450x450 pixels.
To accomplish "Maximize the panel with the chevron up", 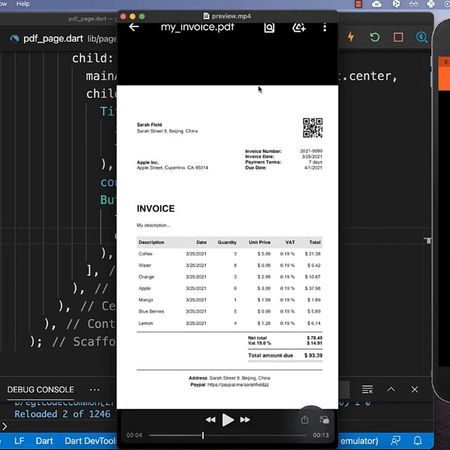I will (391, 389).
